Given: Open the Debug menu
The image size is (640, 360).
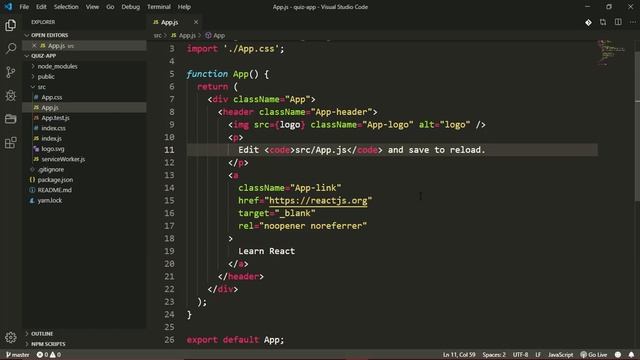Looking at the screenshot, I should [131, 7].
